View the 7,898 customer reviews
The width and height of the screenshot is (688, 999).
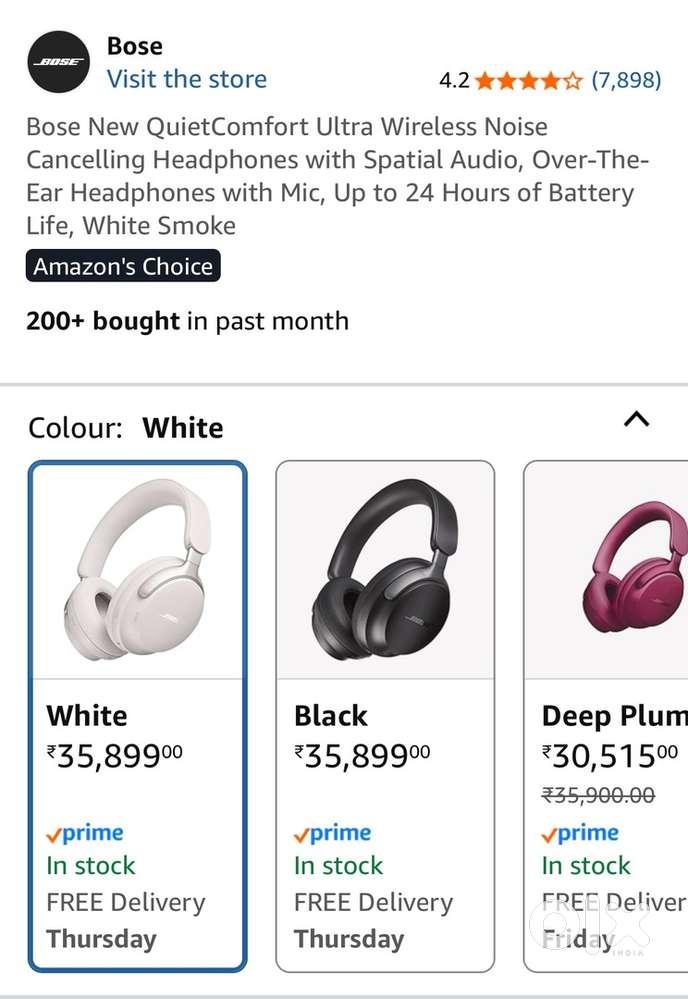(x=629, y=80)
